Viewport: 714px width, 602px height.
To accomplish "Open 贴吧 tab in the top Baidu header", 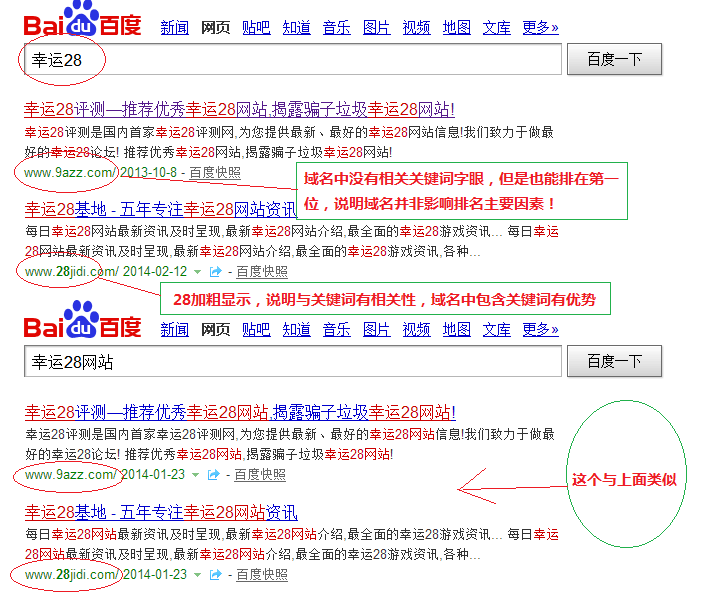I will [x=256, y=28].
